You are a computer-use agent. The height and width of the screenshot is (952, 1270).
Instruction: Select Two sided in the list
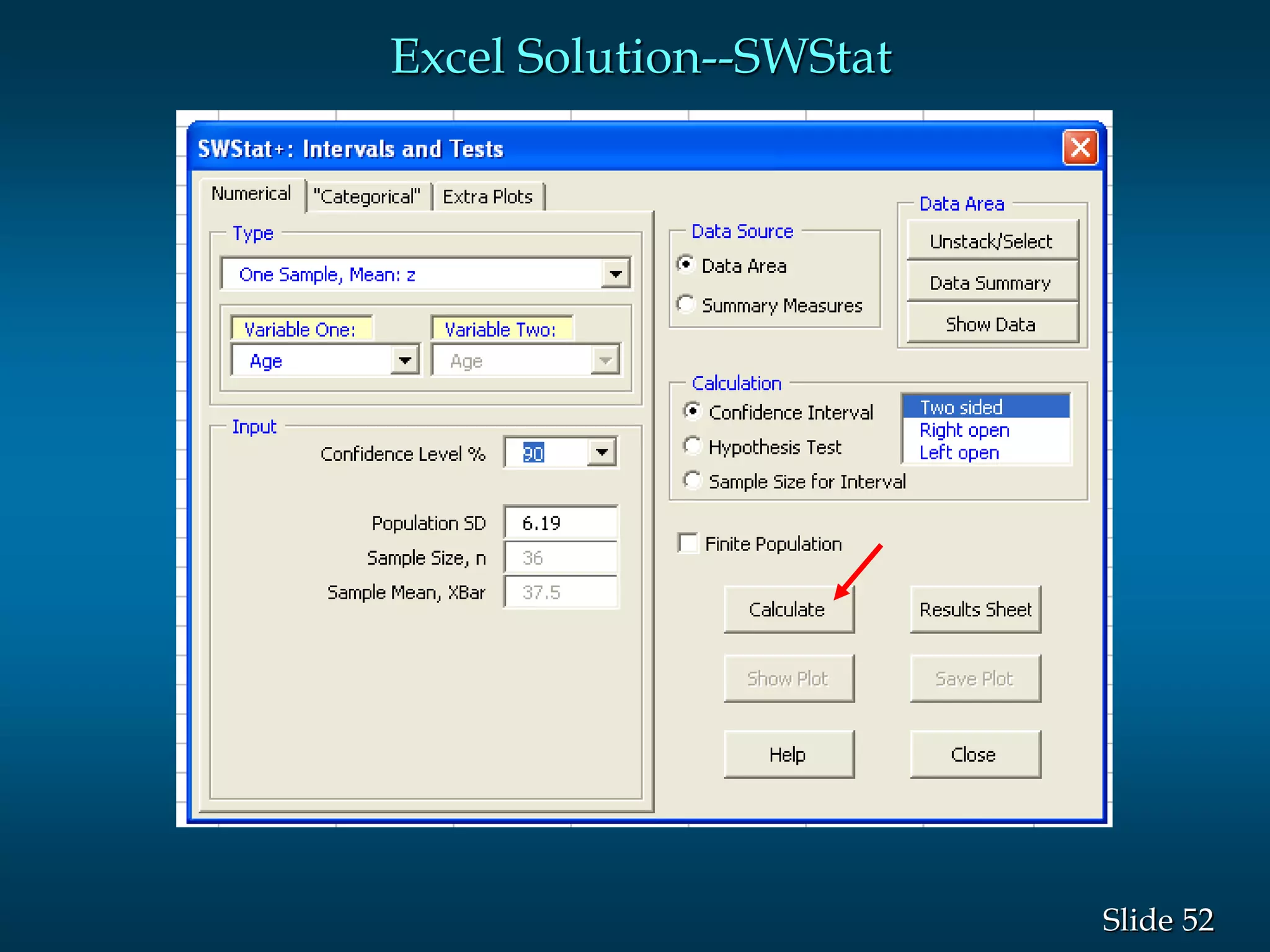[x=986, y=407]
